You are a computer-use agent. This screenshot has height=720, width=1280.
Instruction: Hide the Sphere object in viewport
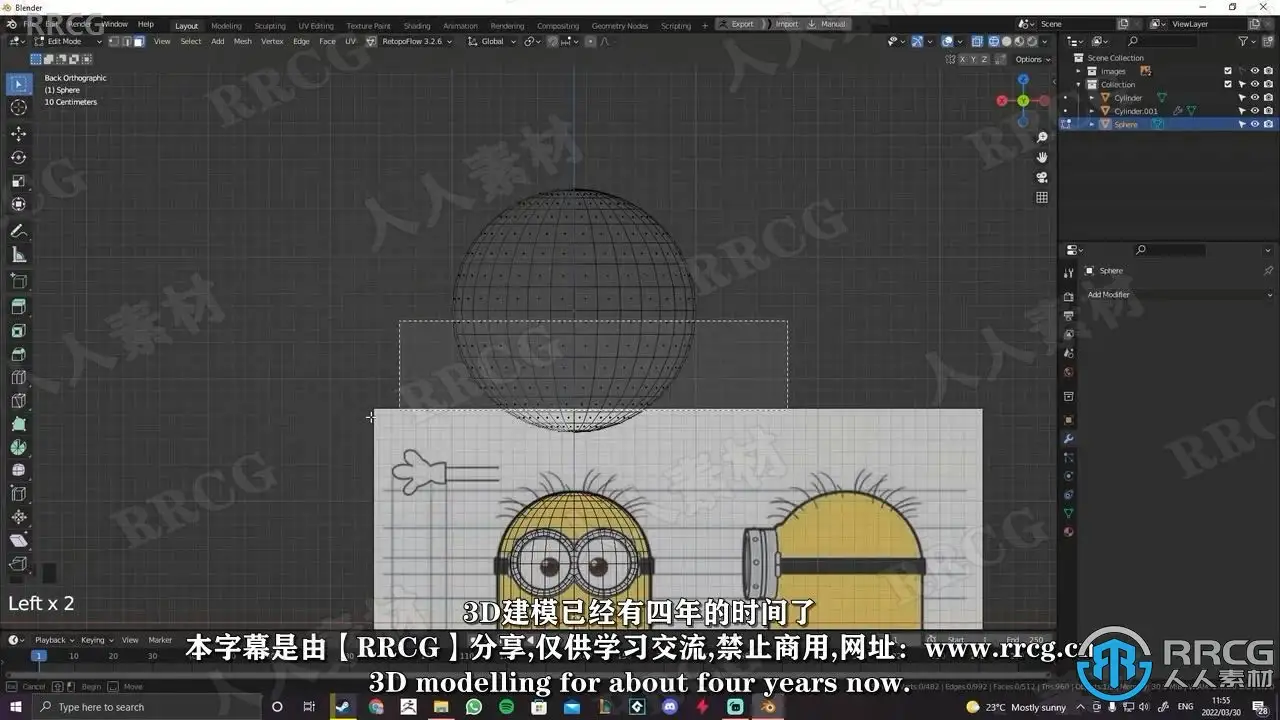tap(1255, 124)
